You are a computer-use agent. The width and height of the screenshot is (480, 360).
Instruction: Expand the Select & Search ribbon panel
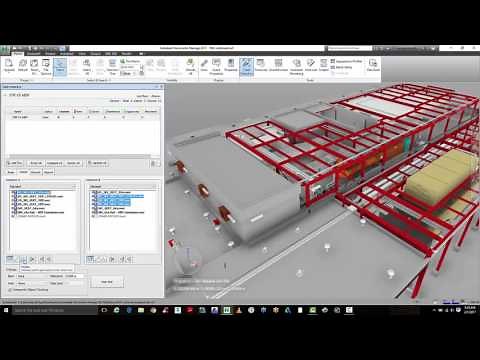(98, 80)
